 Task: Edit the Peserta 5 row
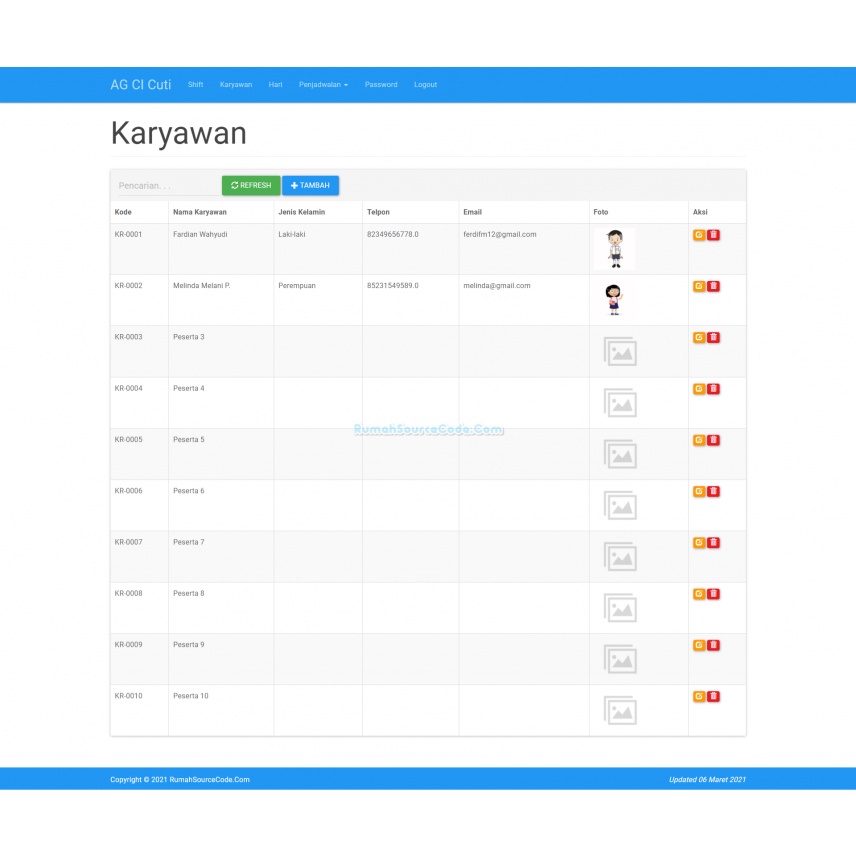(x=699, y=440)
